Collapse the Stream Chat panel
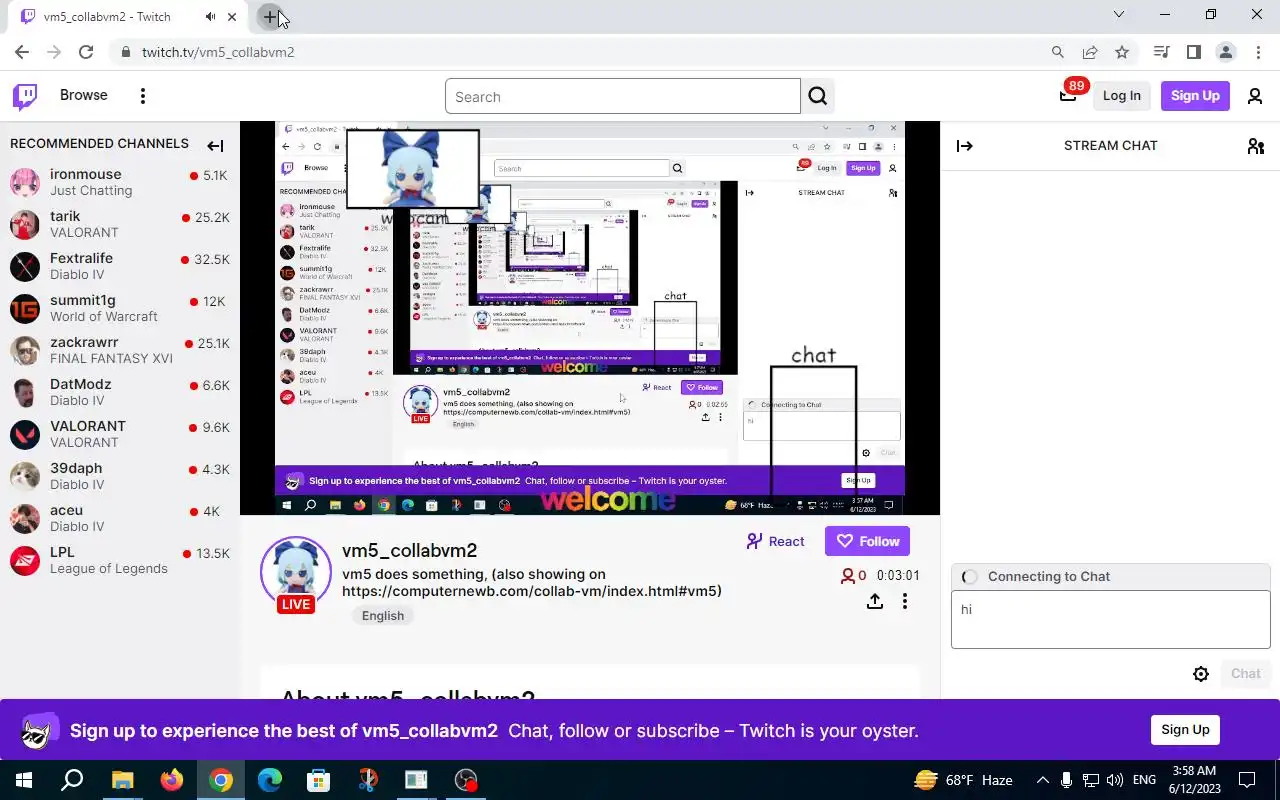Screen dimensions: 1280x800 tap(965, 146)
